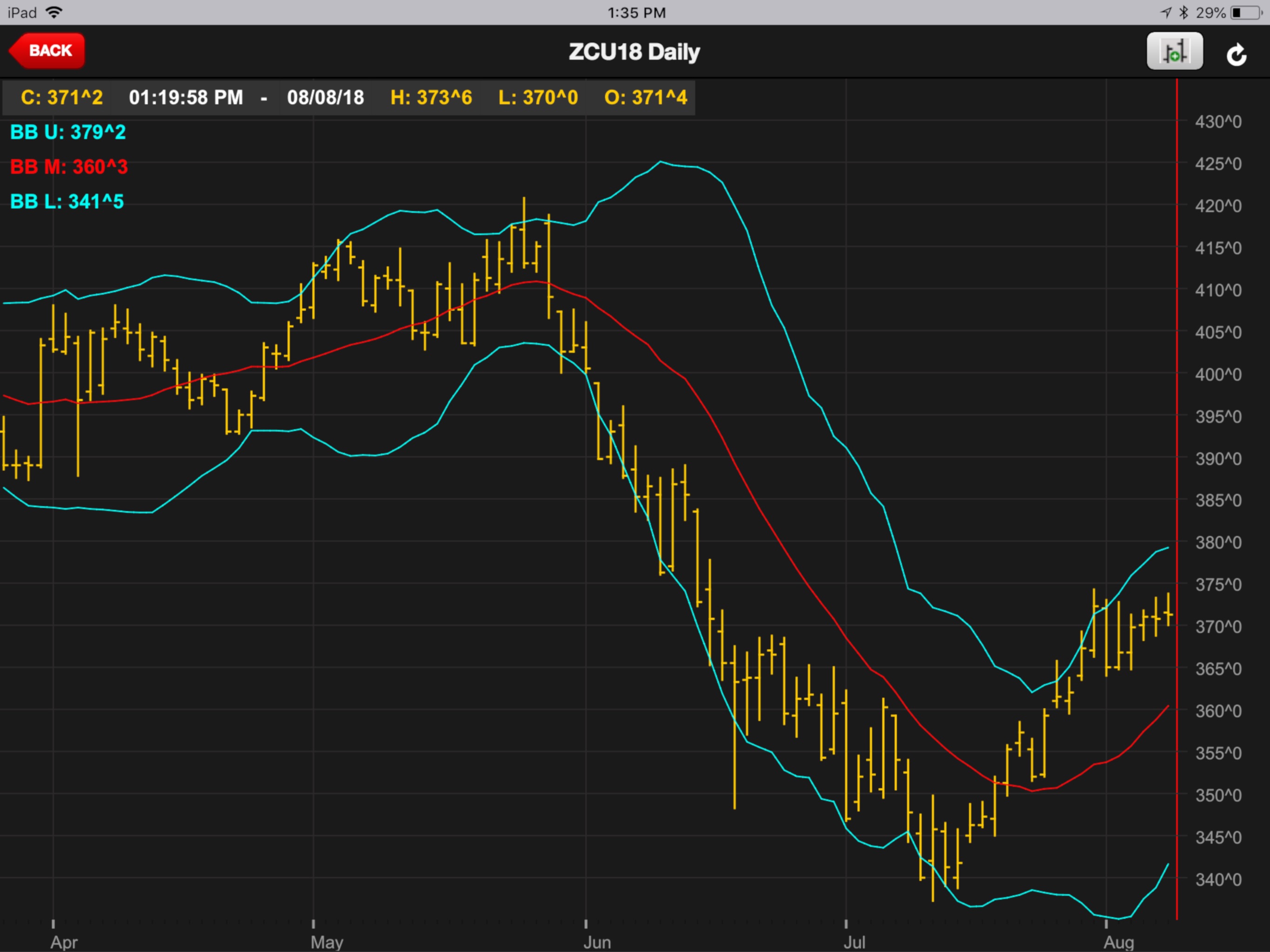Tap the BB L: 341^5 label
This screenshot has width=1270, height=952.
click(66, 202)
